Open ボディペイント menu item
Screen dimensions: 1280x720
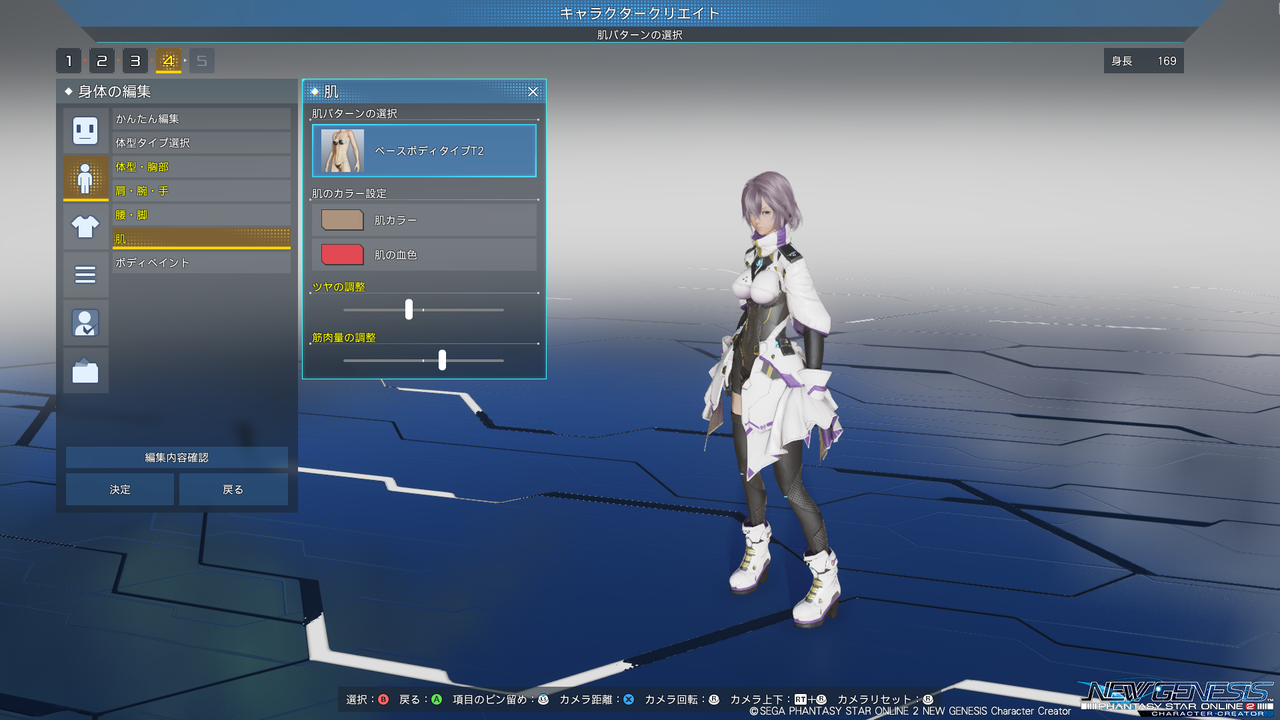[x=201, y=263]
